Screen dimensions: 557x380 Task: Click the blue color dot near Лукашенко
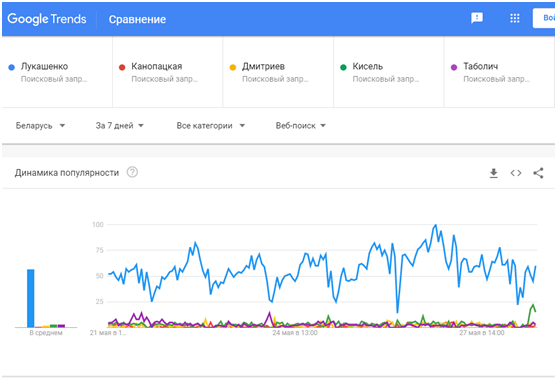pos(11,67)
